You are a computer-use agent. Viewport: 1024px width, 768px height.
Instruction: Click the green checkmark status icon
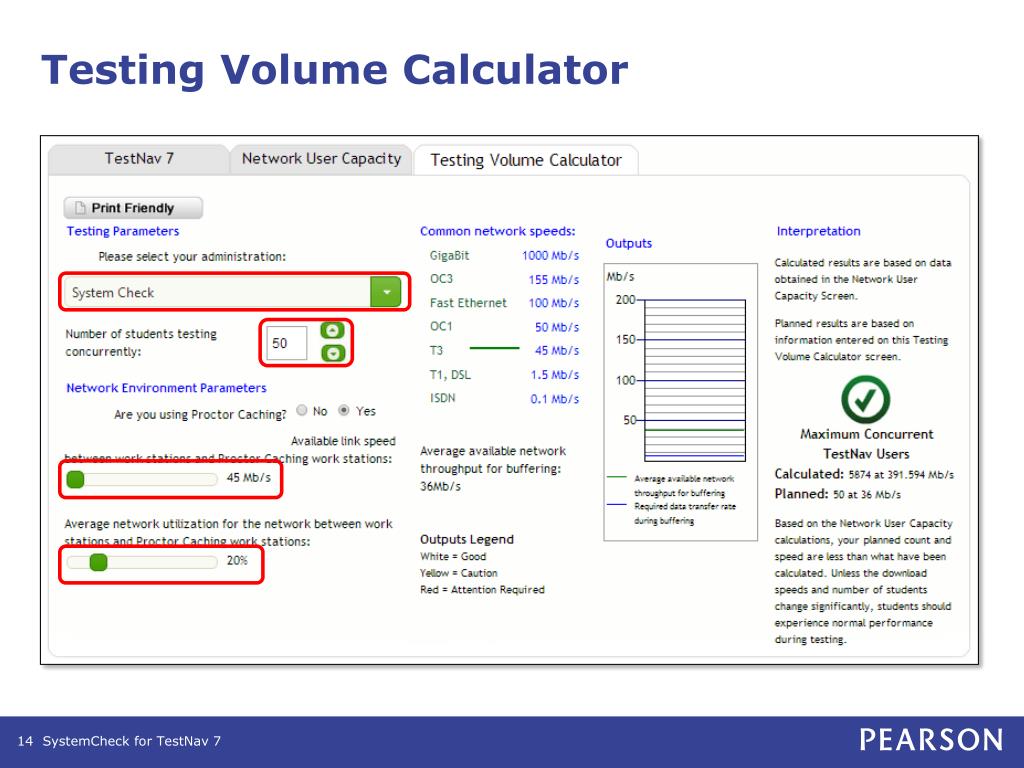tap(865, 400)
